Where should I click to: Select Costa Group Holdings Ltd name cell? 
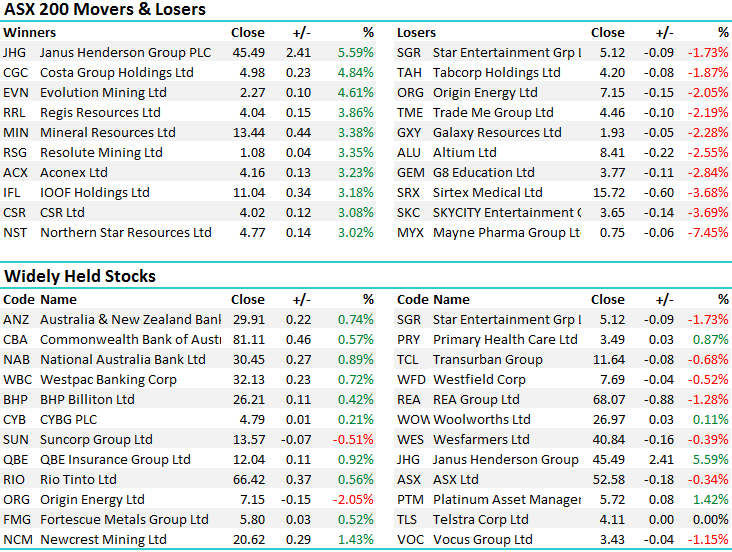117,72
